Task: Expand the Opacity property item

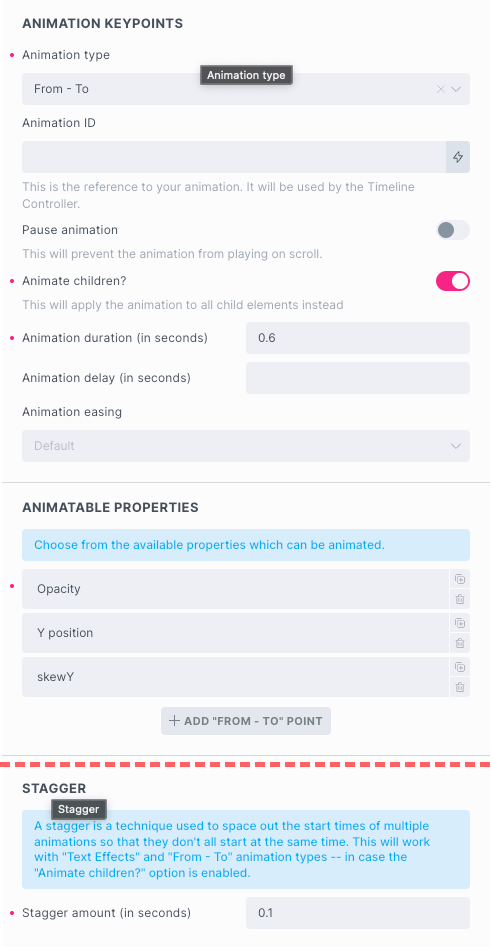Action: (236, 589)
